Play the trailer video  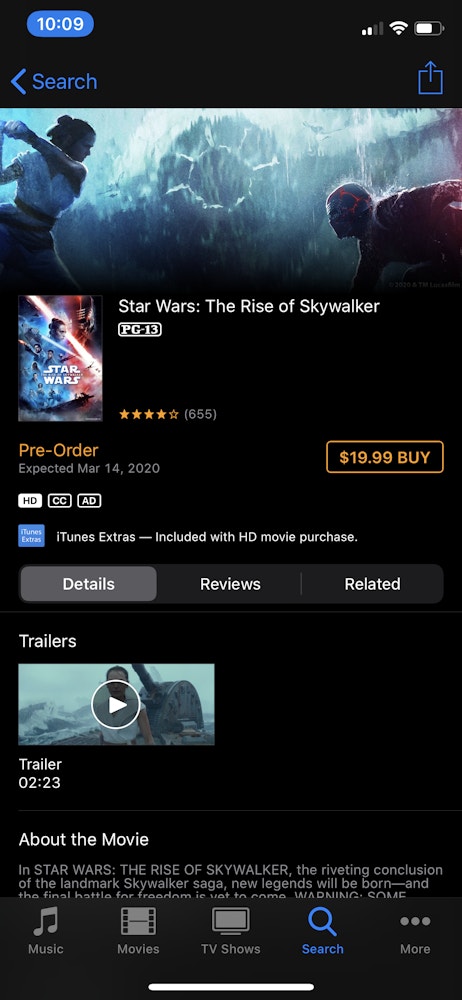point(116,704)
